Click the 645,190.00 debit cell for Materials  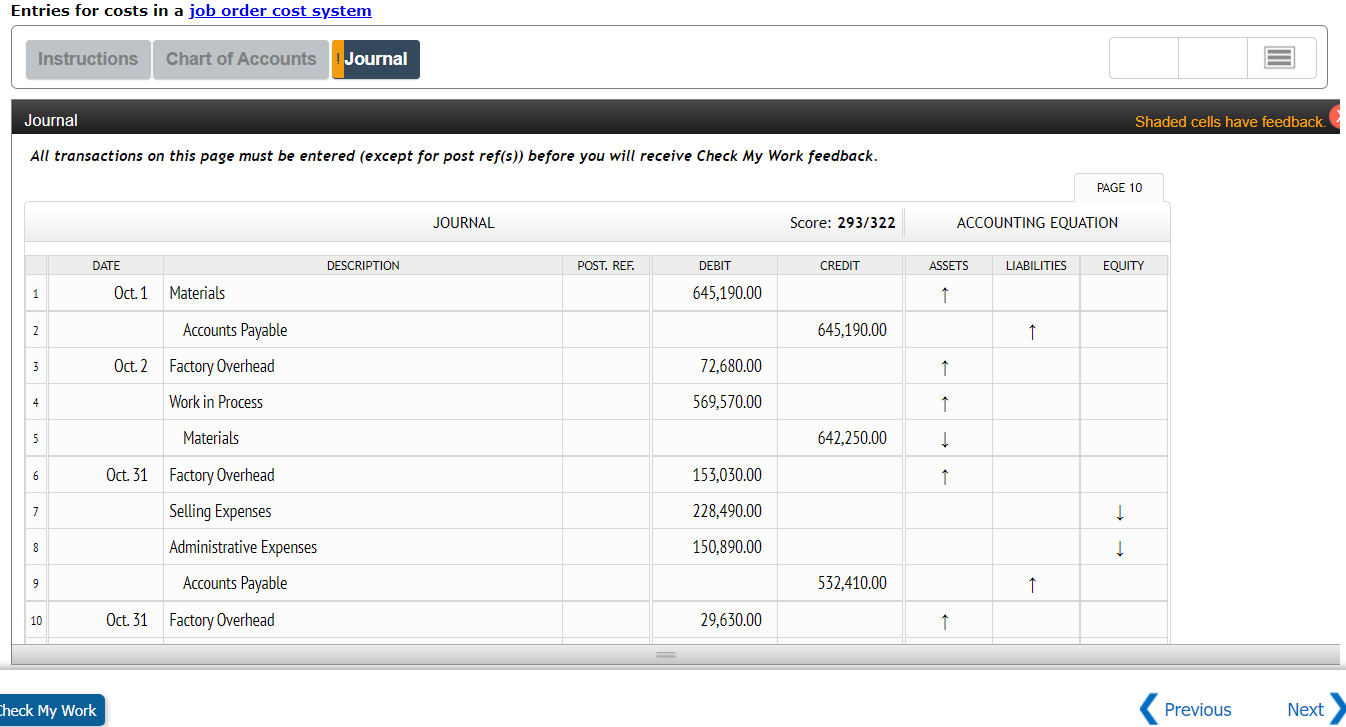tap(714, 293)
